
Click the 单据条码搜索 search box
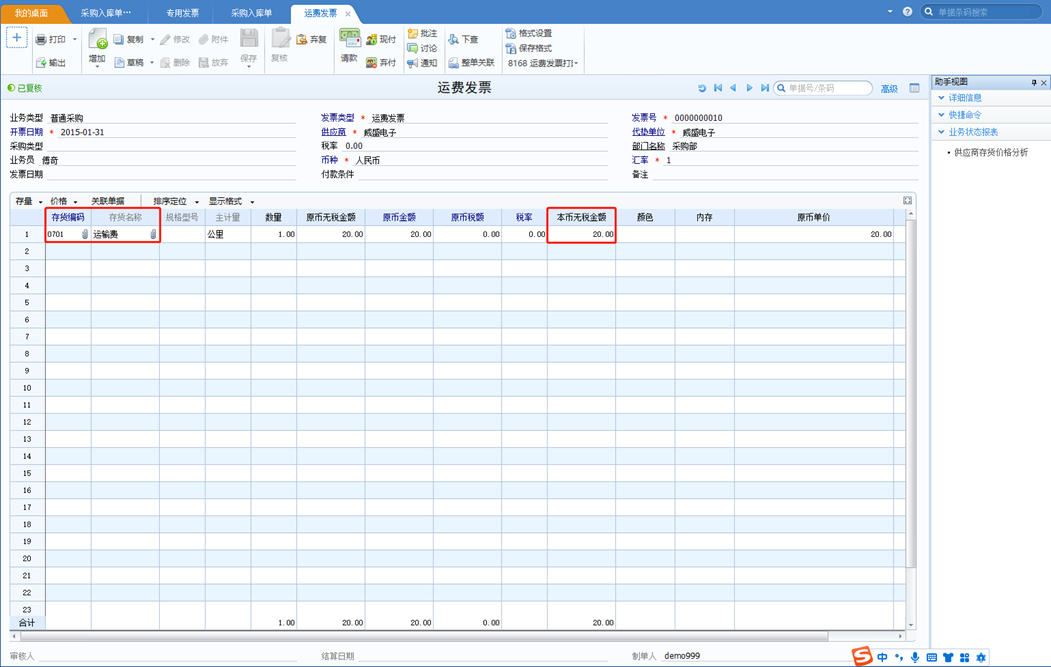(x=983, y=12)
